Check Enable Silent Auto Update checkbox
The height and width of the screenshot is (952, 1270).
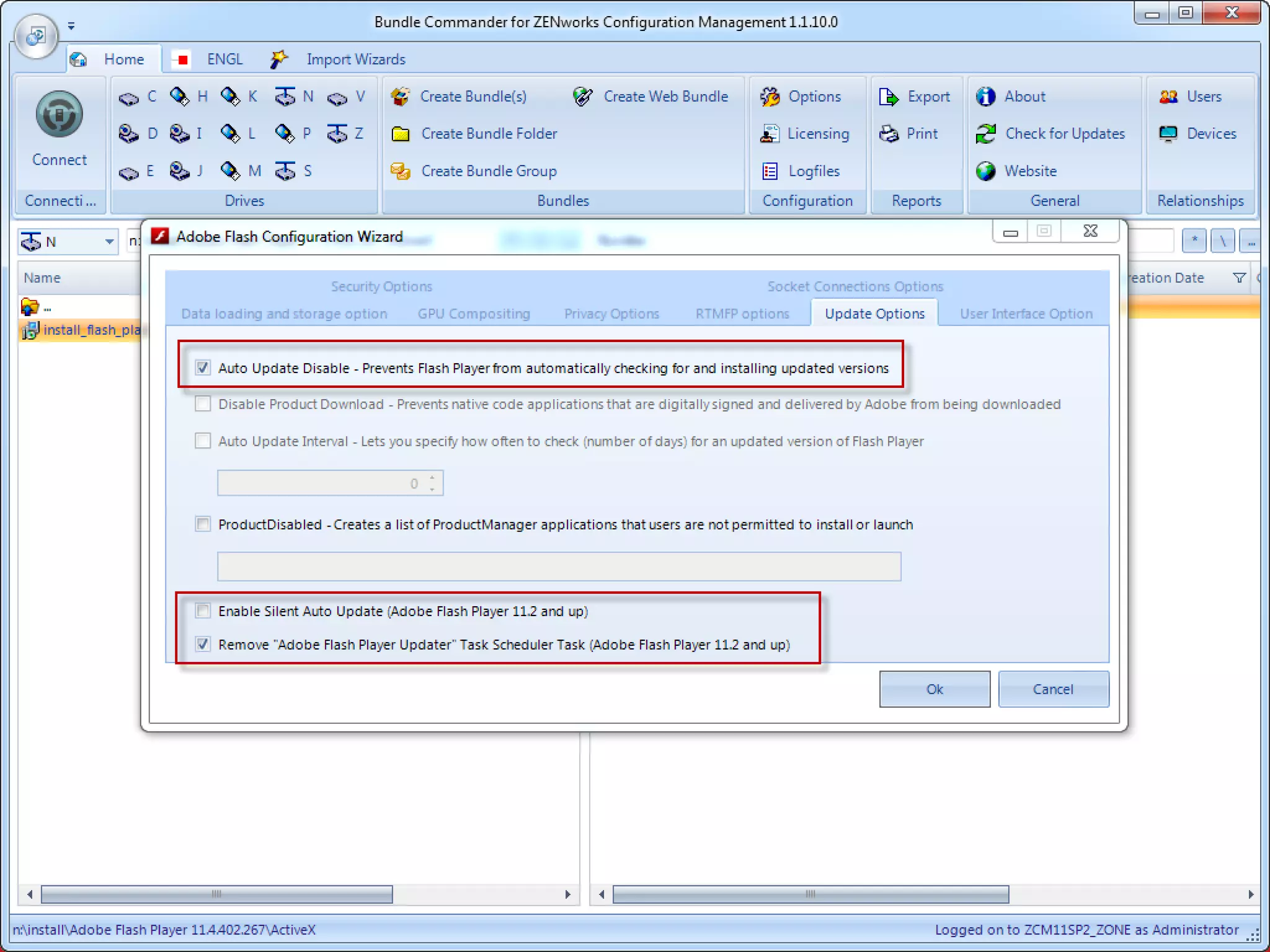[x=203, y=611]
